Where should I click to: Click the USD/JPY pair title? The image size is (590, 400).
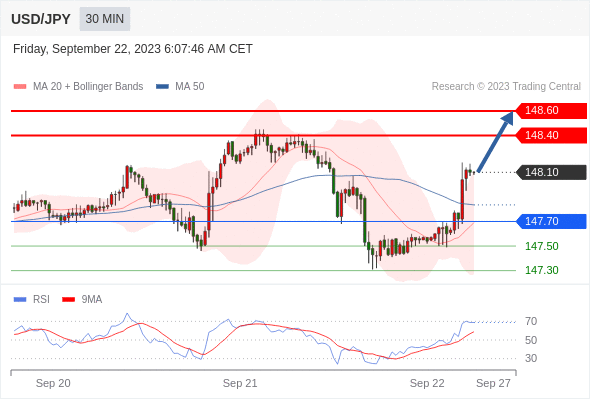[41, 19]
